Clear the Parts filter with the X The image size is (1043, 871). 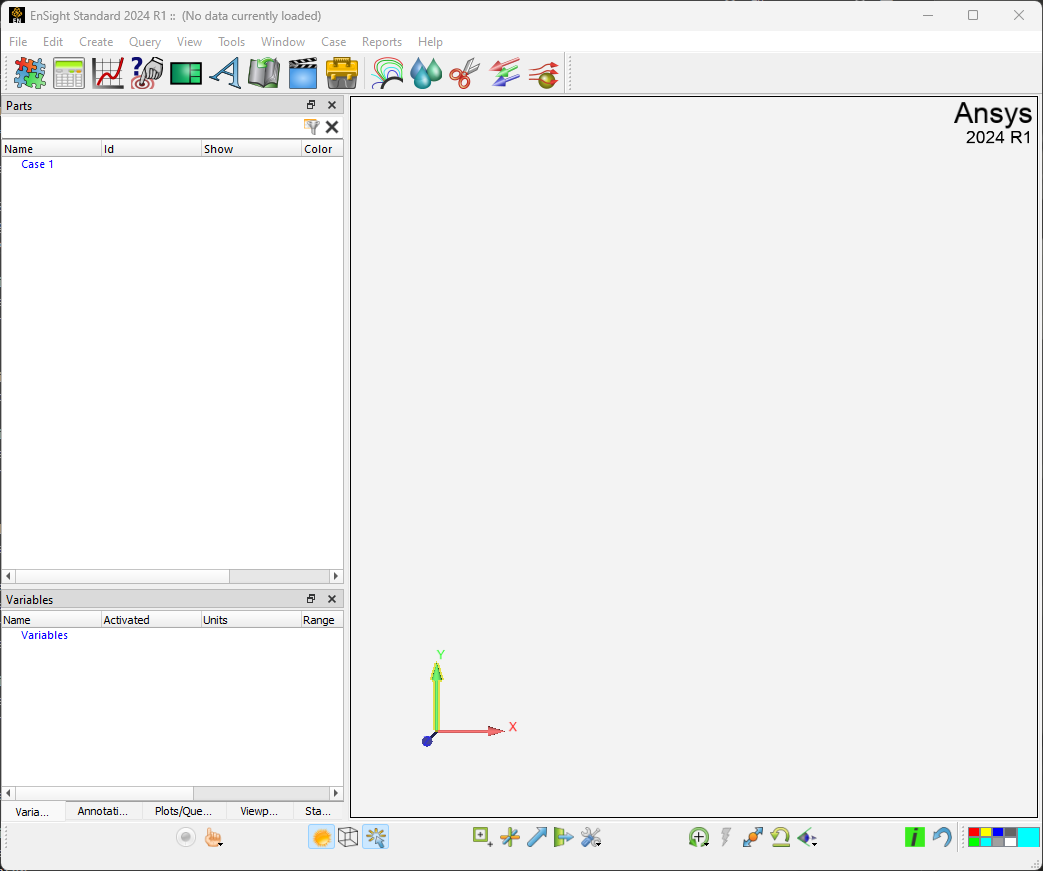332,126
